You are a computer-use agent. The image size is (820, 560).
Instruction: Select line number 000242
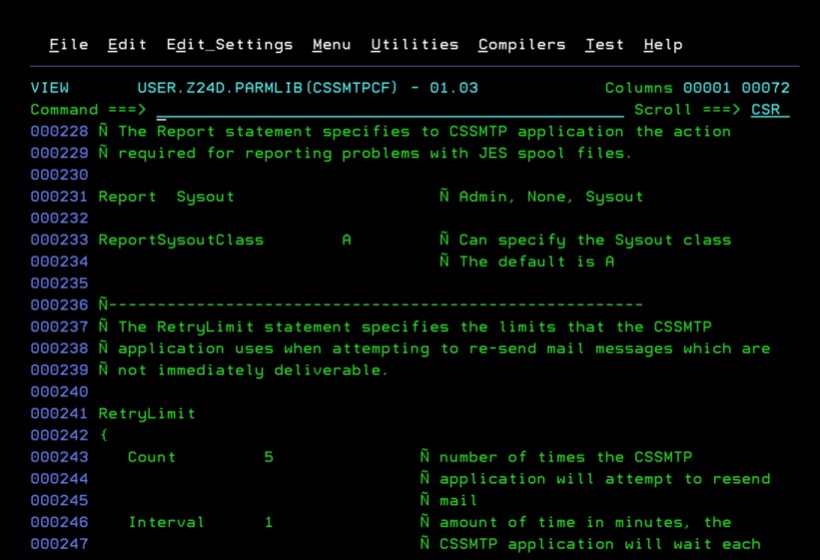59,436
